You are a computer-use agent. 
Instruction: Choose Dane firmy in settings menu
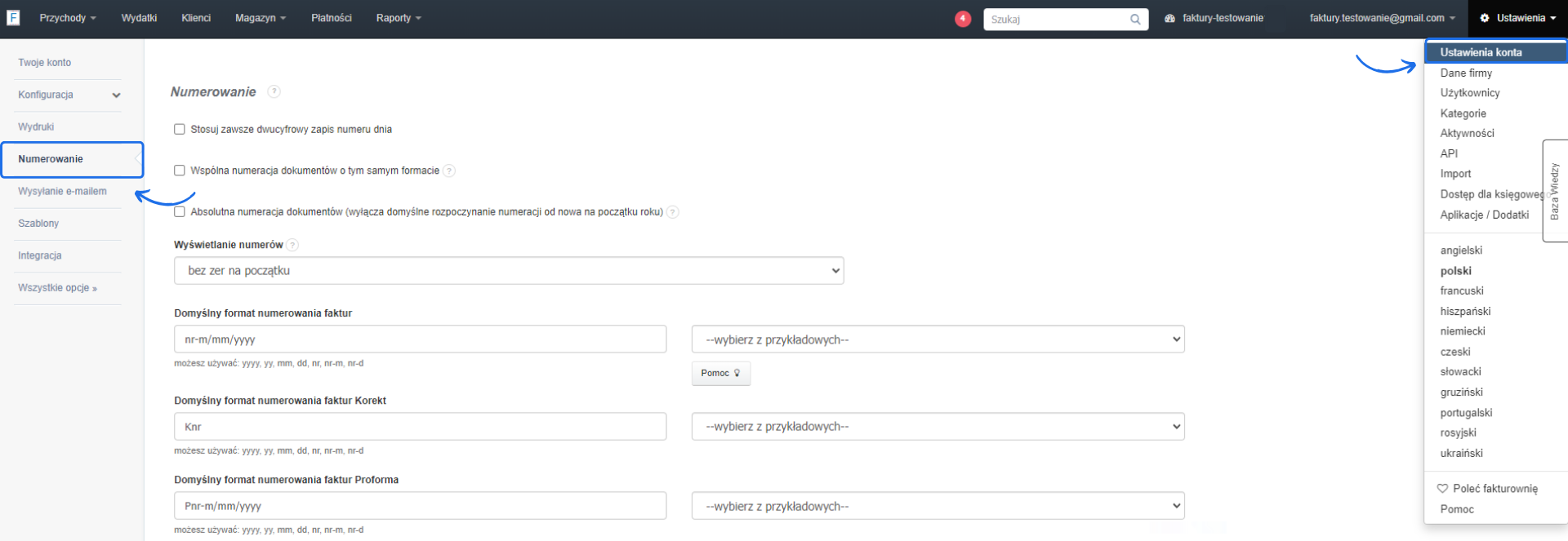click(x=1466, y=73)
